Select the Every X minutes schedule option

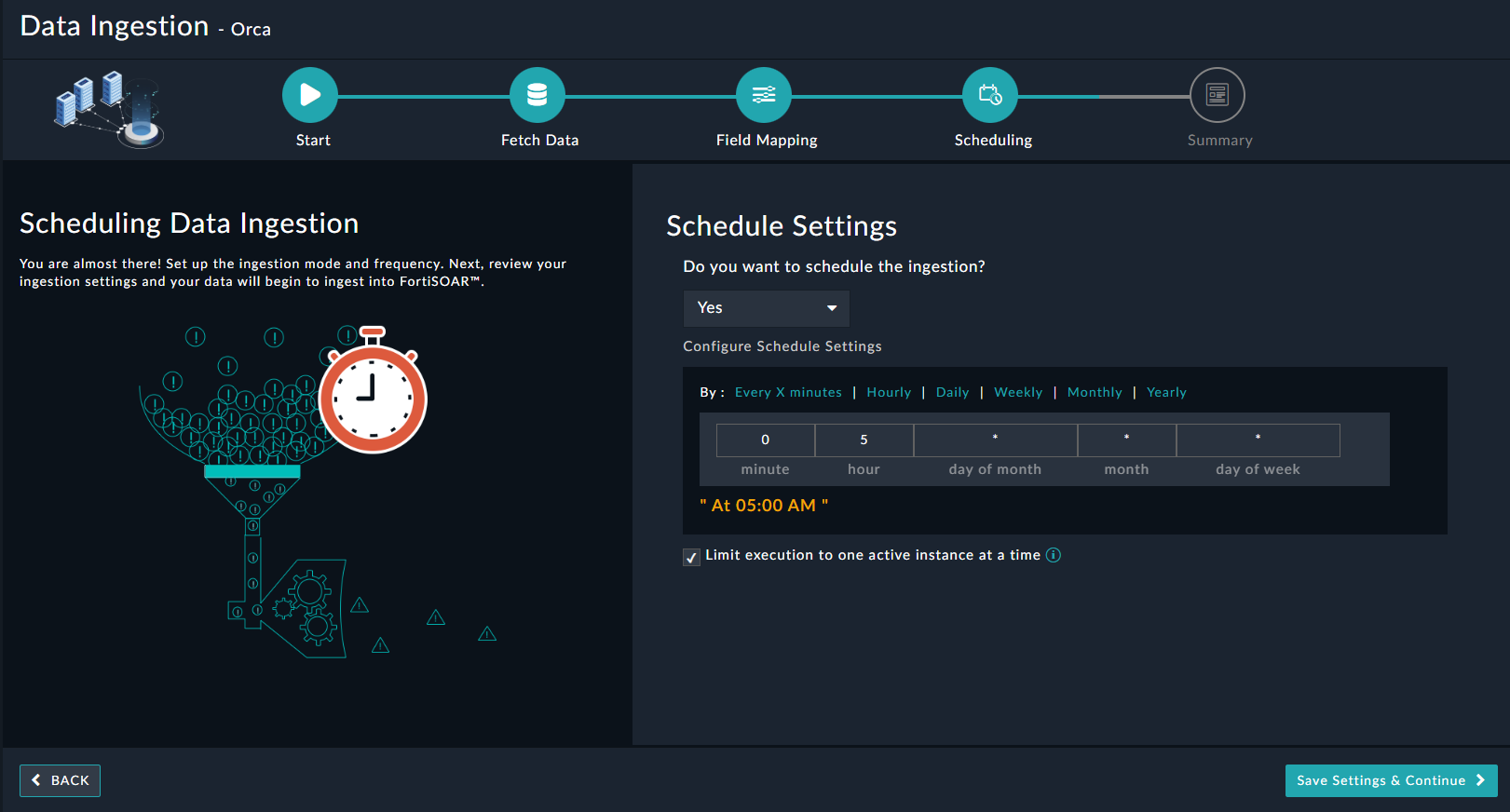point(788,392)
